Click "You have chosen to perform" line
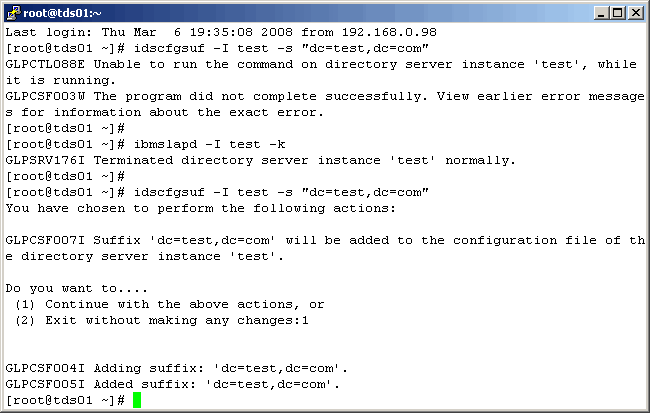 (x=200, y=208)
